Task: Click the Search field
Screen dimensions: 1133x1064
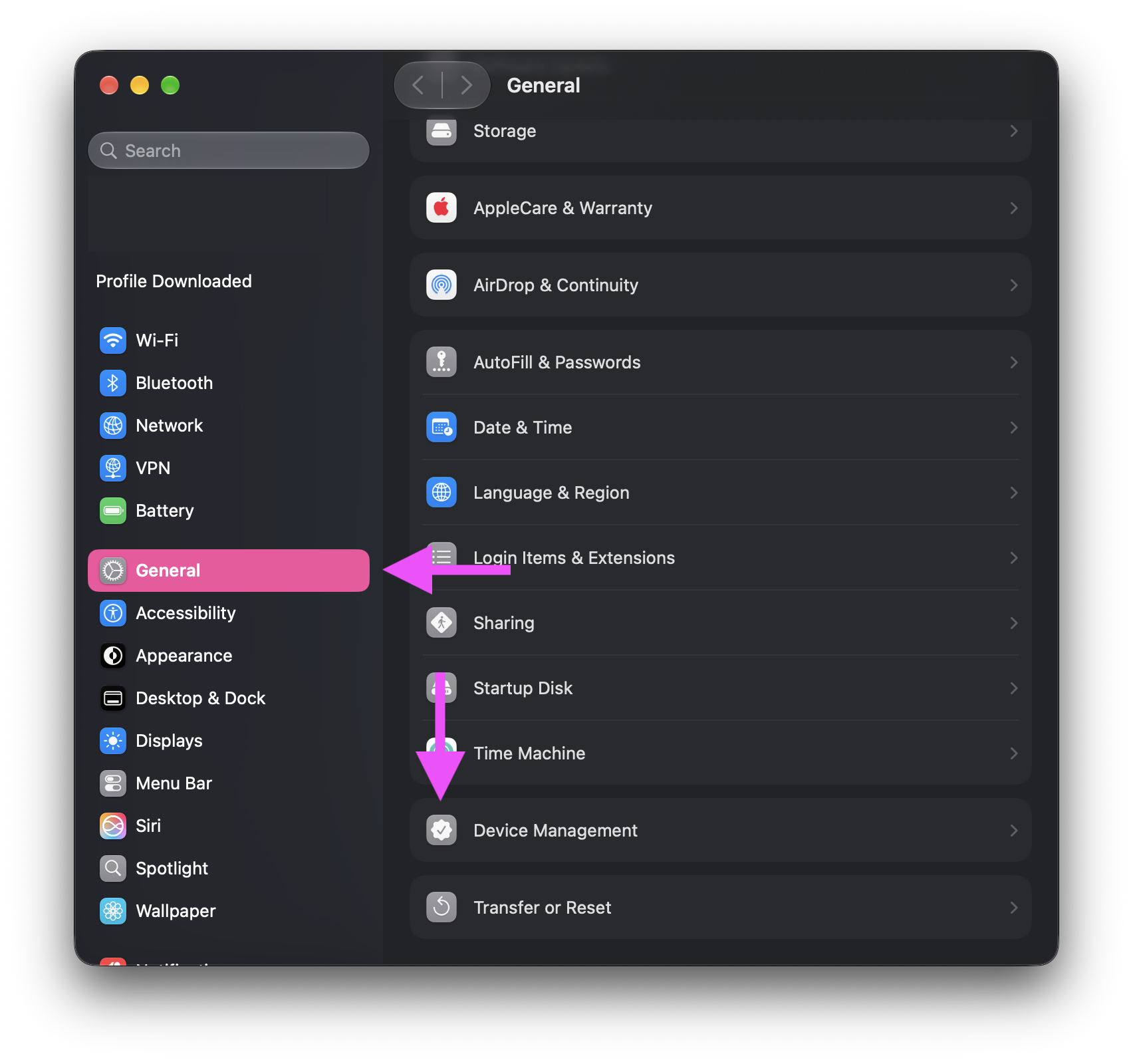Action: 229,150
